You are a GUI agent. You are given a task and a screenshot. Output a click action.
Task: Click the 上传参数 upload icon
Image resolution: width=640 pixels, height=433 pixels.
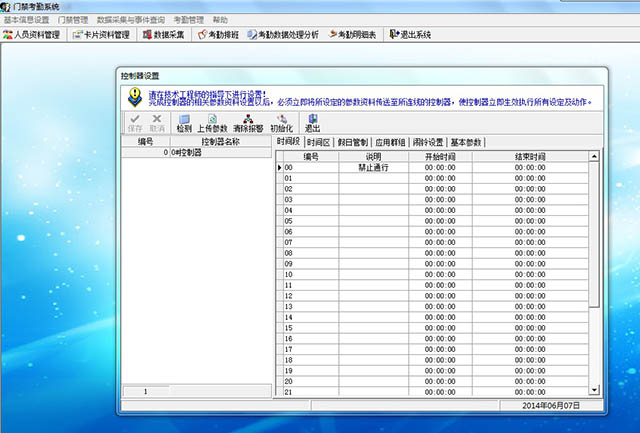pyautogui.click(x=212, y=122)
